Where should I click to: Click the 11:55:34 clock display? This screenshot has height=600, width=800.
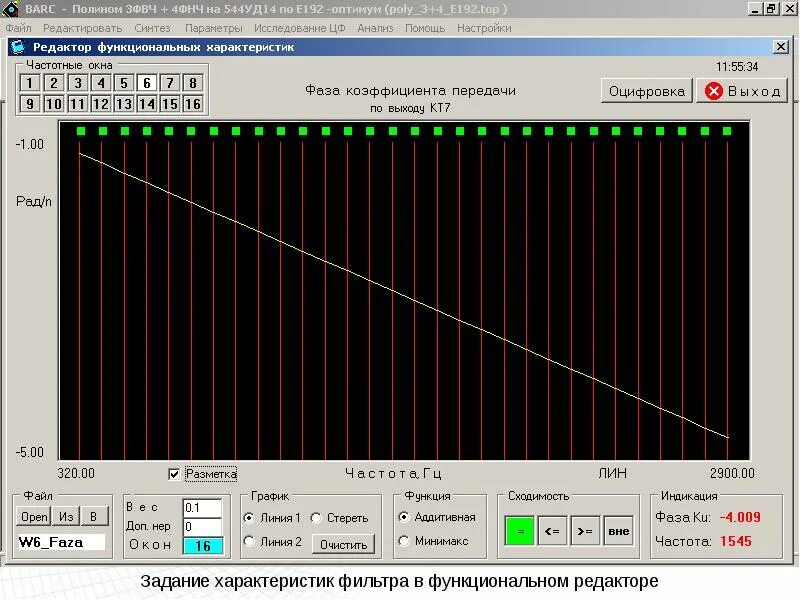[x=737, y=67]
